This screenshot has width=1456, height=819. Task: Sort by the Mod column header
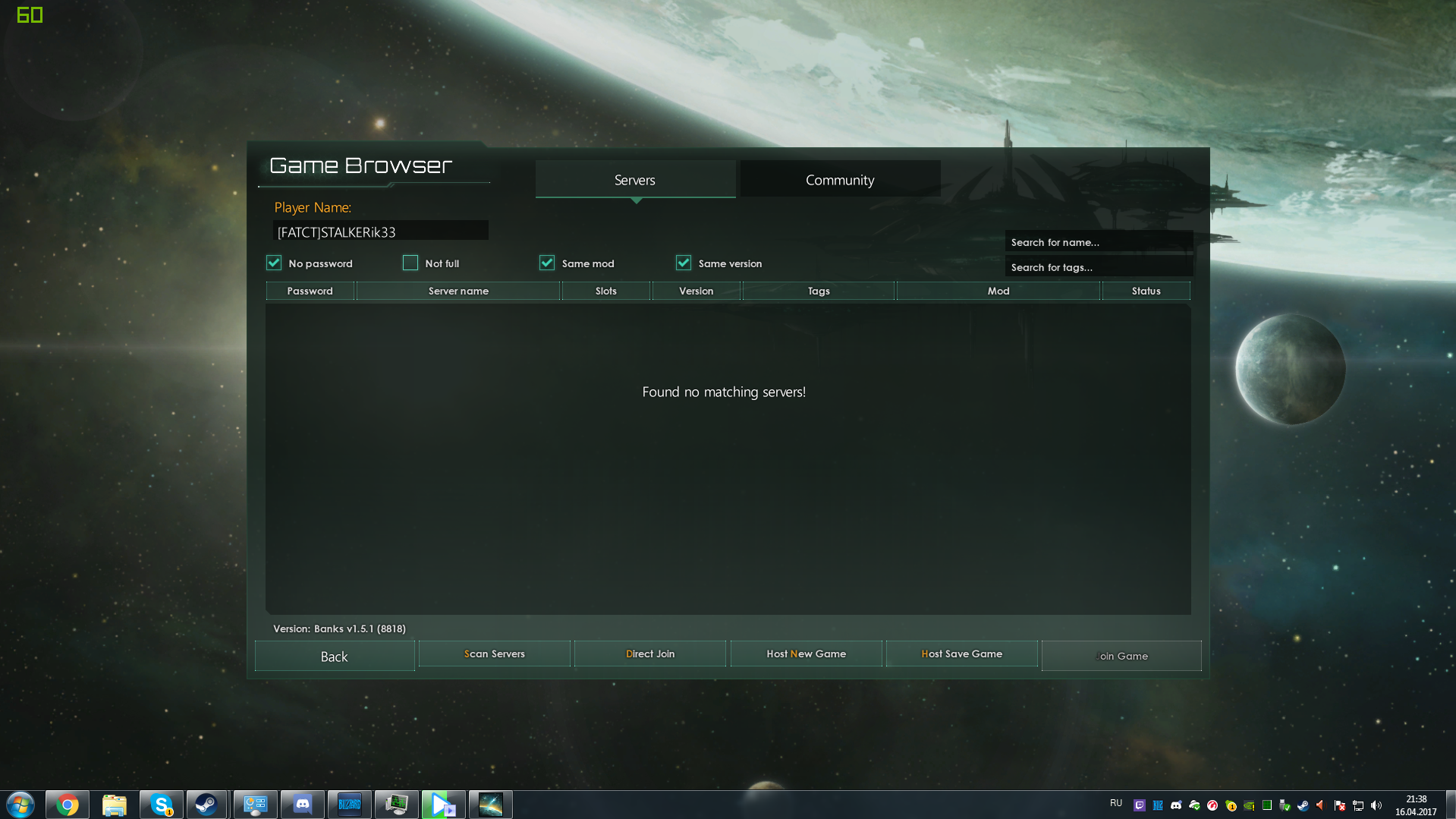998,291
